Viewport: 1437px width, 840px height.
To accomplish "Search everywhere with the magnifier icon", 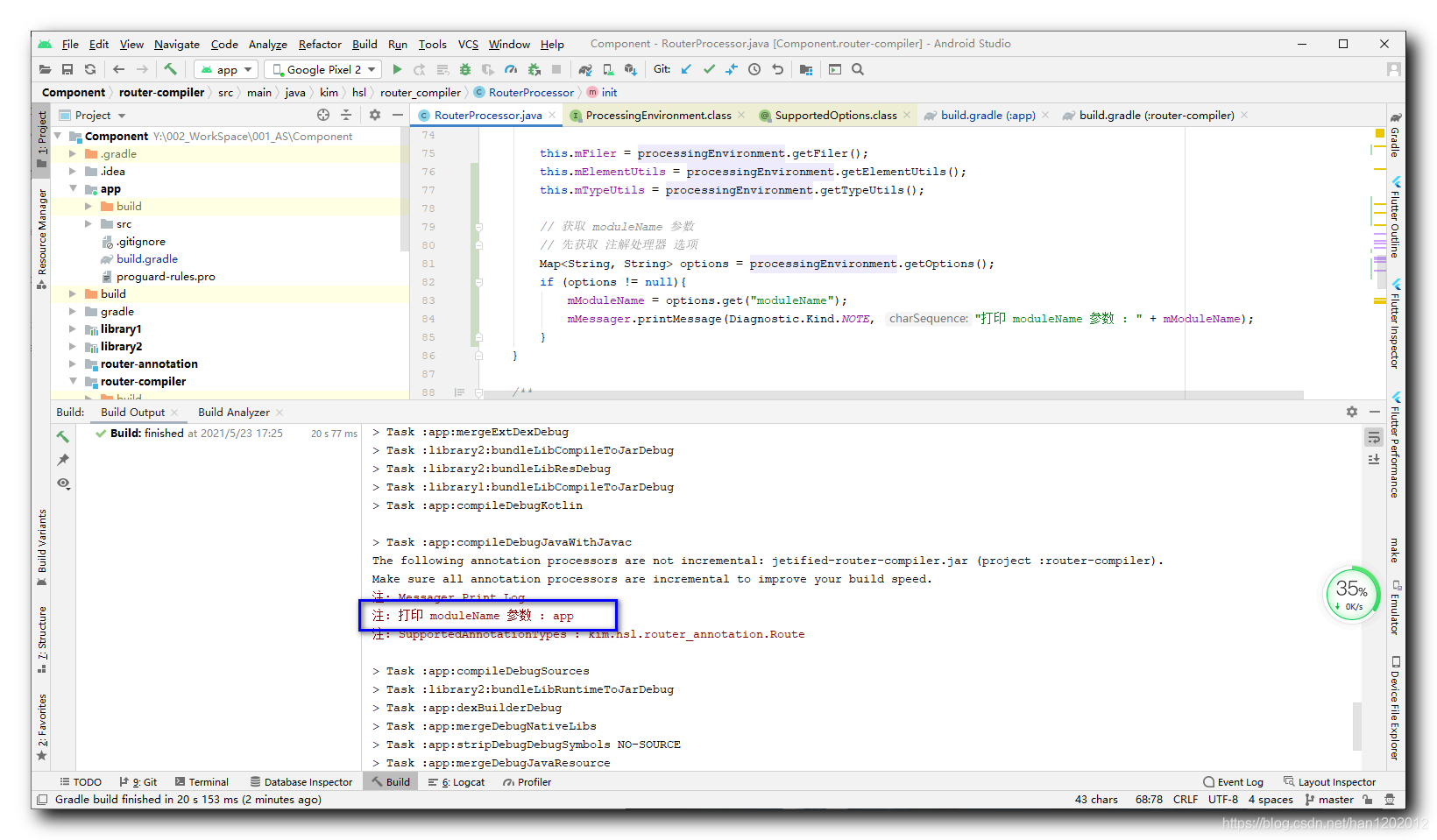I will (858, 69).
